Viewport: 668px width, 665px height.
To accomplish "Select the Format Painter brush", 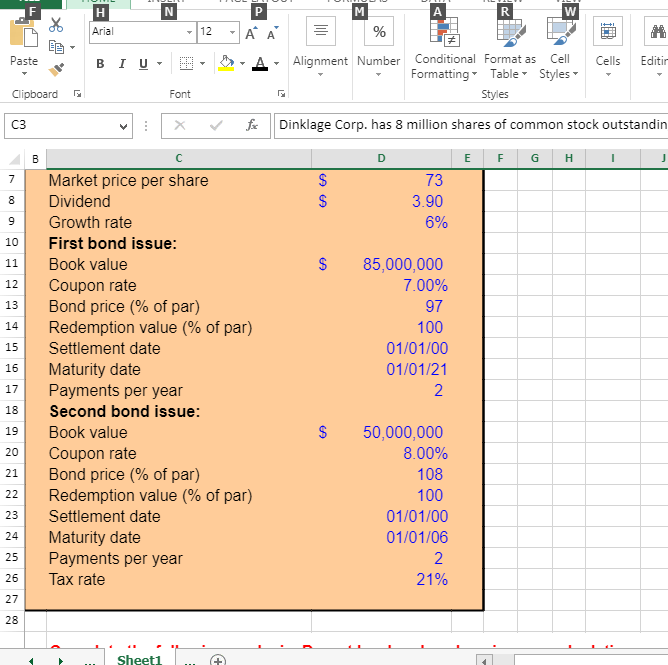I will [x=56, y=69].
